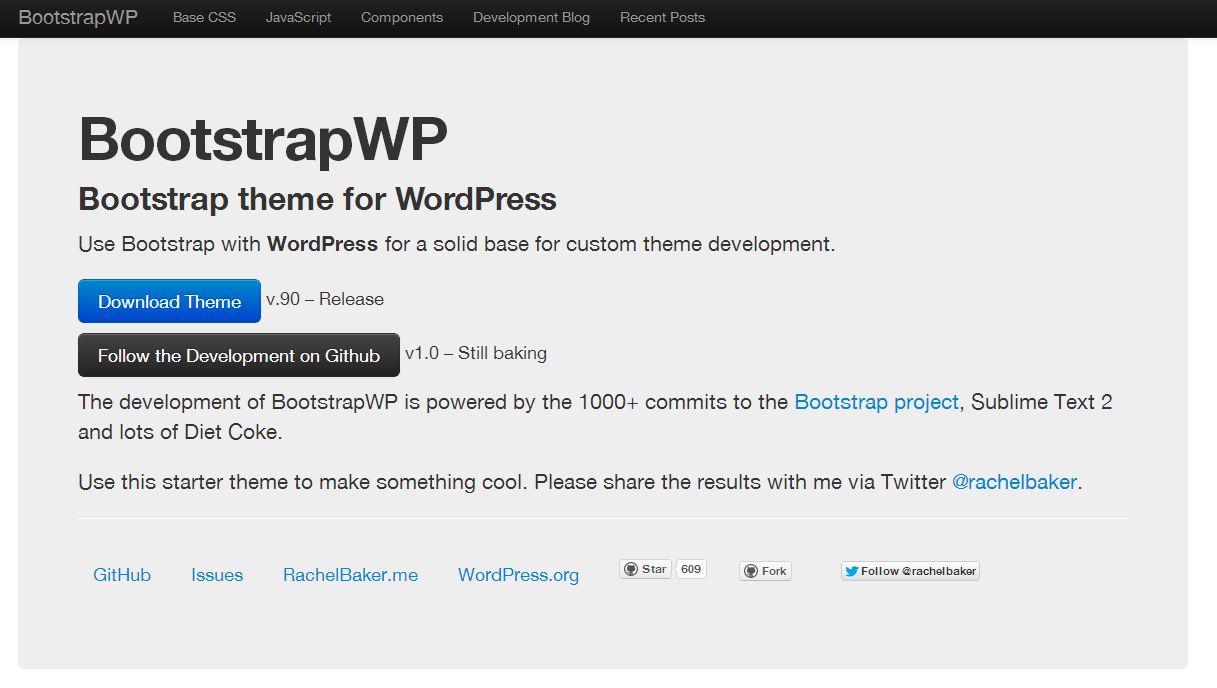The image size is (1217, 688).
Task: Click the GitHub Fork button
Action: click(x=765, y=571)
